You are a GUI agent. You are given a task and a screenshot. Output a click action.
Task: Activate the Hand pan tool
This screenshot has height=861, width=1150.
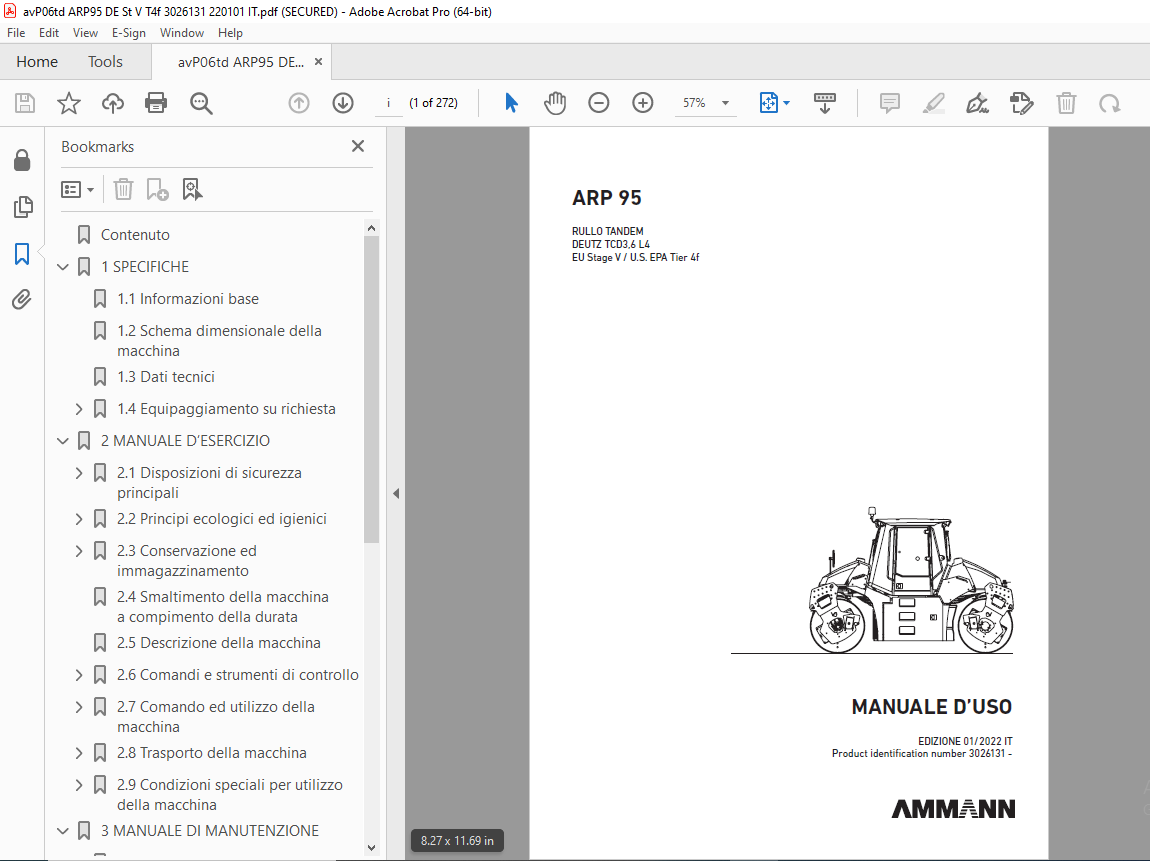coord(555,103)
